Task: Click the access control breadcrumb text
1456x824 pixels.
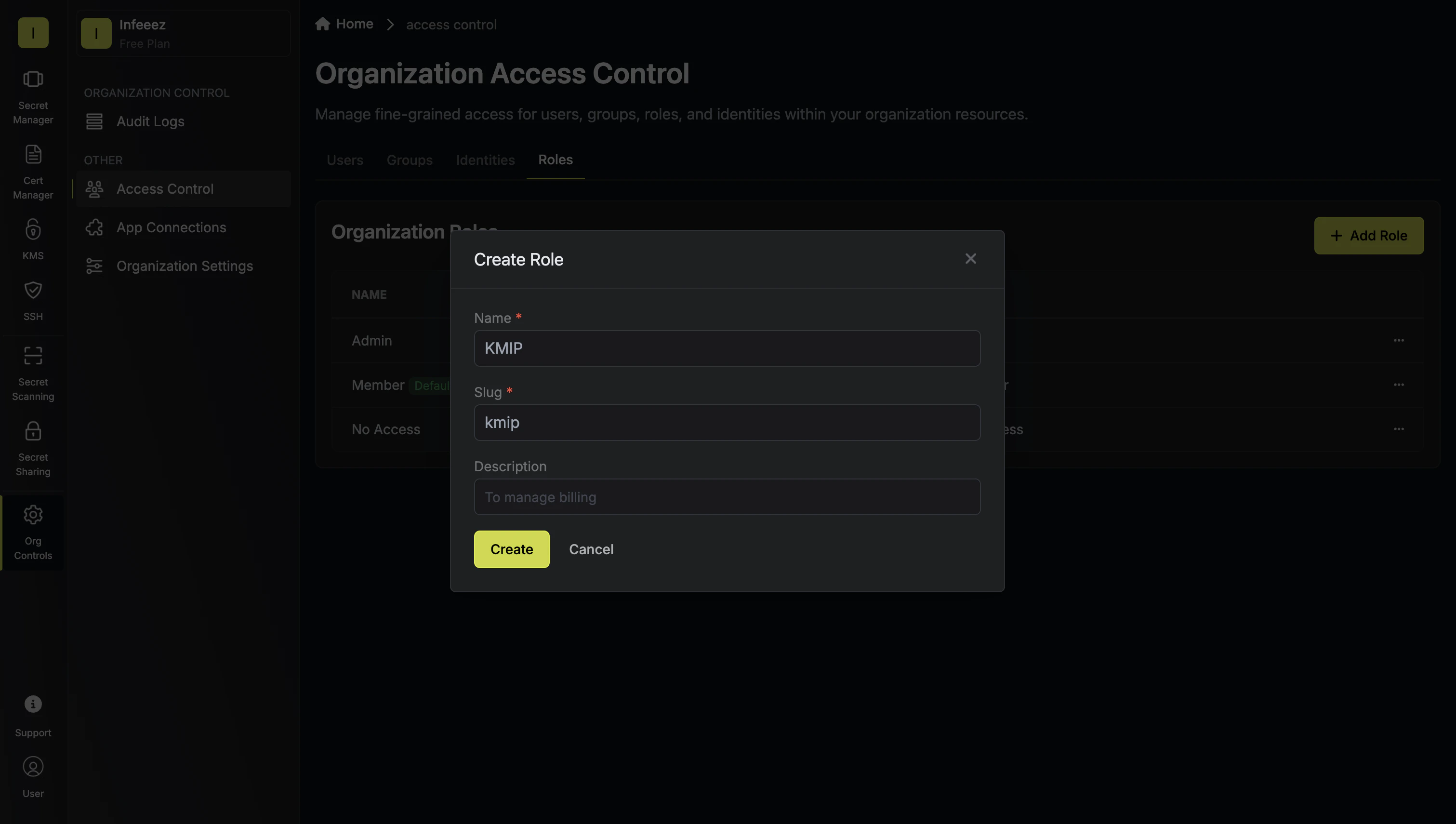Action: [x=451, y=25]
